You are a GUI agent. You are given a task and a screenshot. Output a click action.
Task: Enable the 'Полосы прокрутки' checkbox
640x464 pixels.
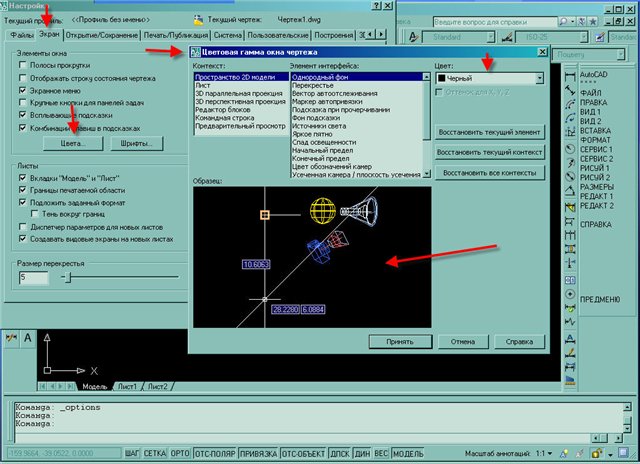tap(23, 65)
